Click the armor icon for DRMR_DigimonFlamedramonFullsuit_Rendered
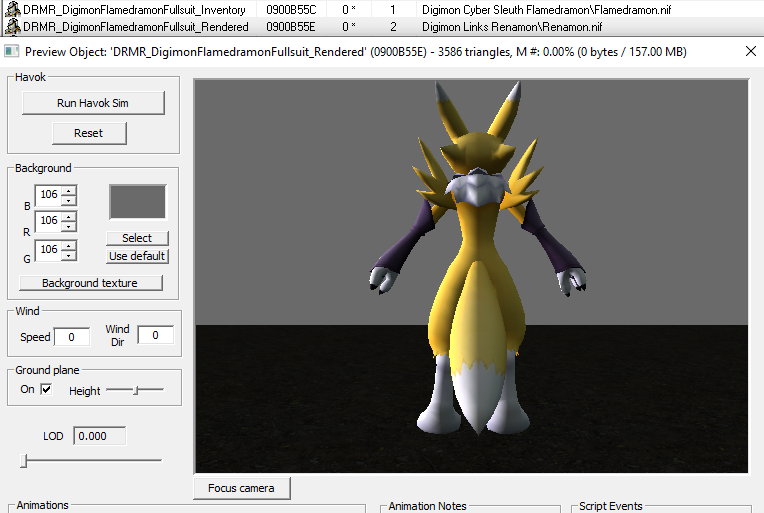 pos(12,27)
